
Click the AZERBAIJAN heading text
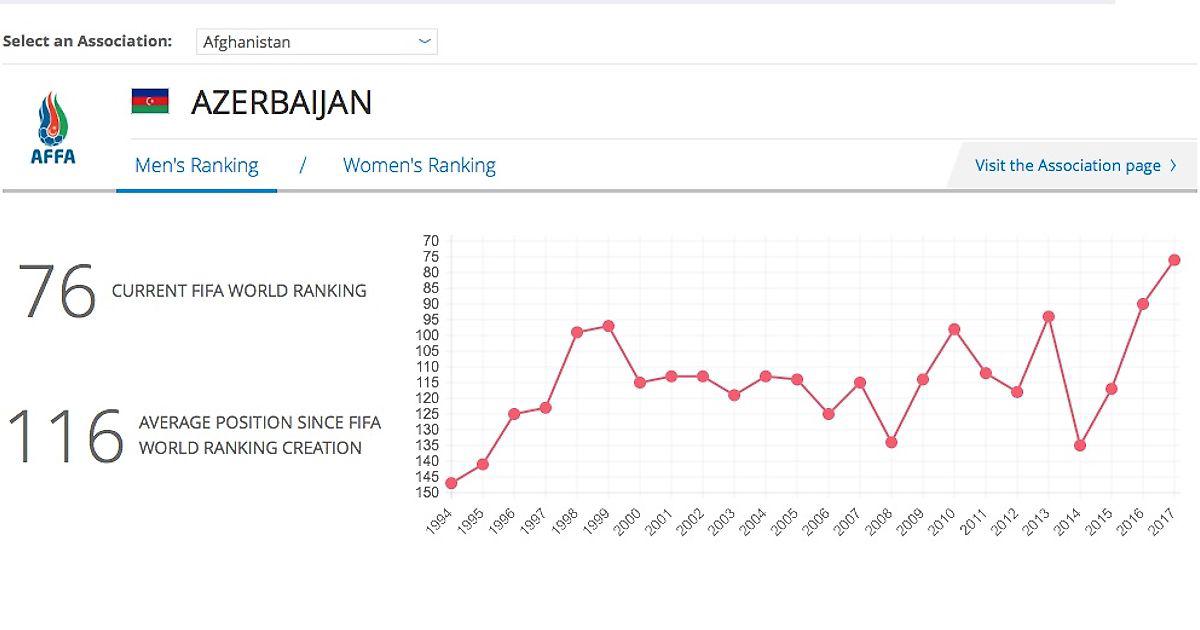pyautogui.click(x=281, y=102)
